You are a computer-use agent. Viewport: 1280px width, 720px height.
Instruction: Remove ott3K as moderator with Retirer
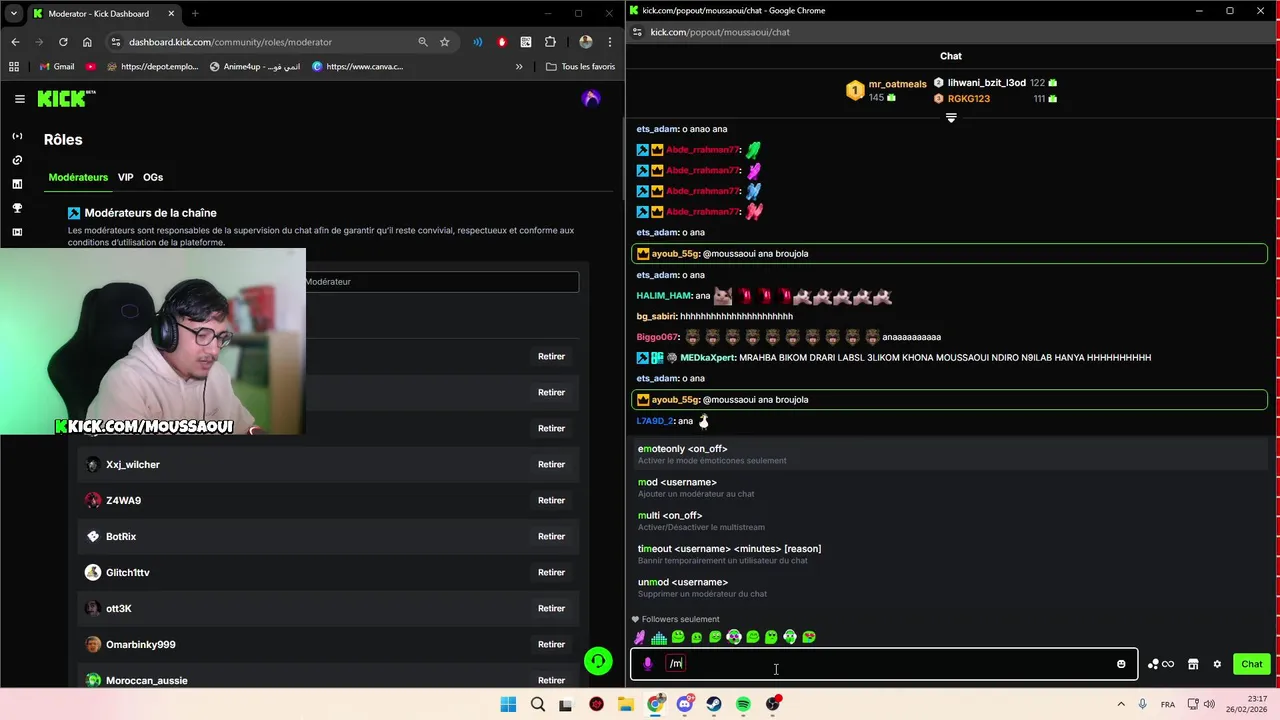[551, 608]
